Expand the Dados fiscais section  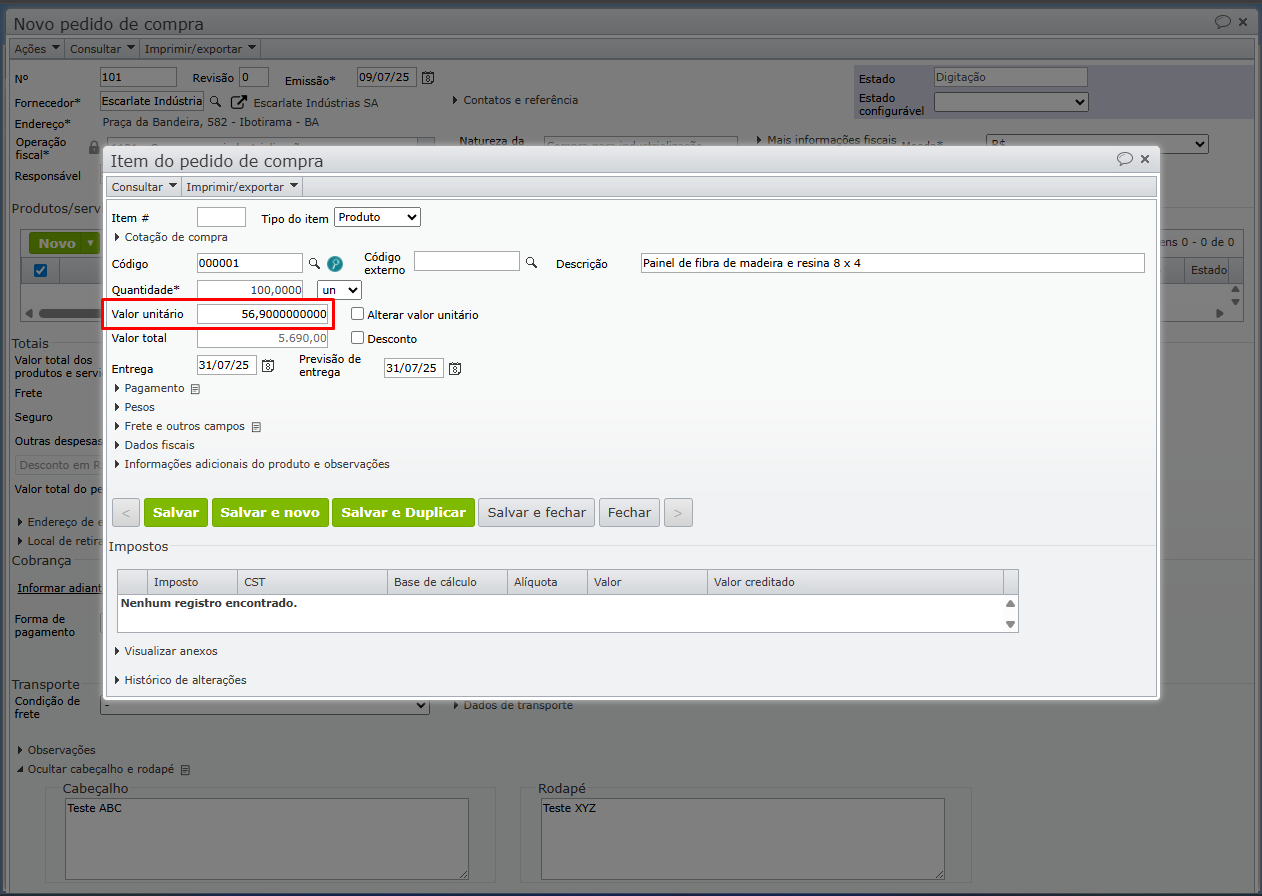(x=159, y=445)
